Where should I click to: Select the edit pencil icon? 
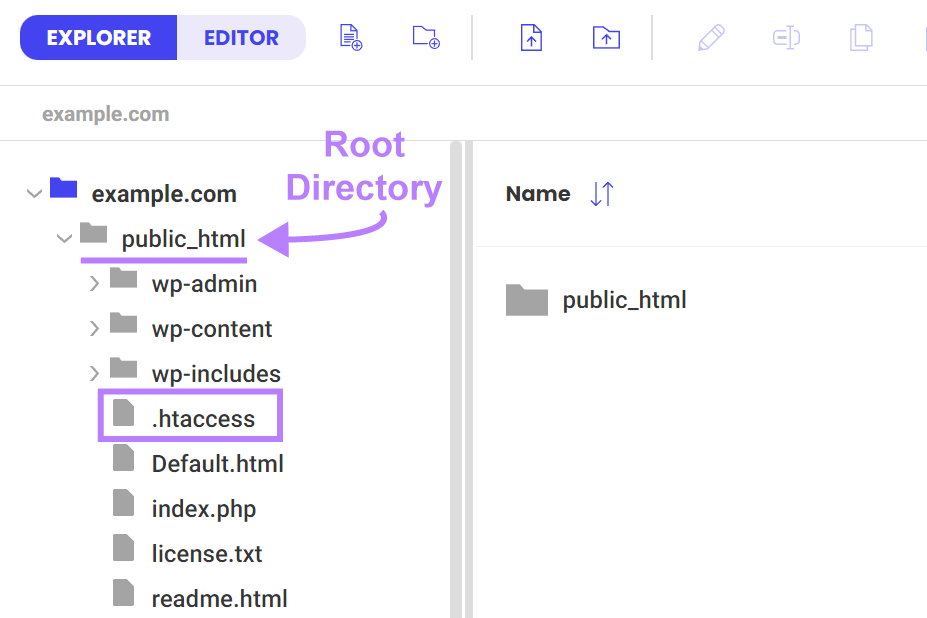tap(710, 37)
